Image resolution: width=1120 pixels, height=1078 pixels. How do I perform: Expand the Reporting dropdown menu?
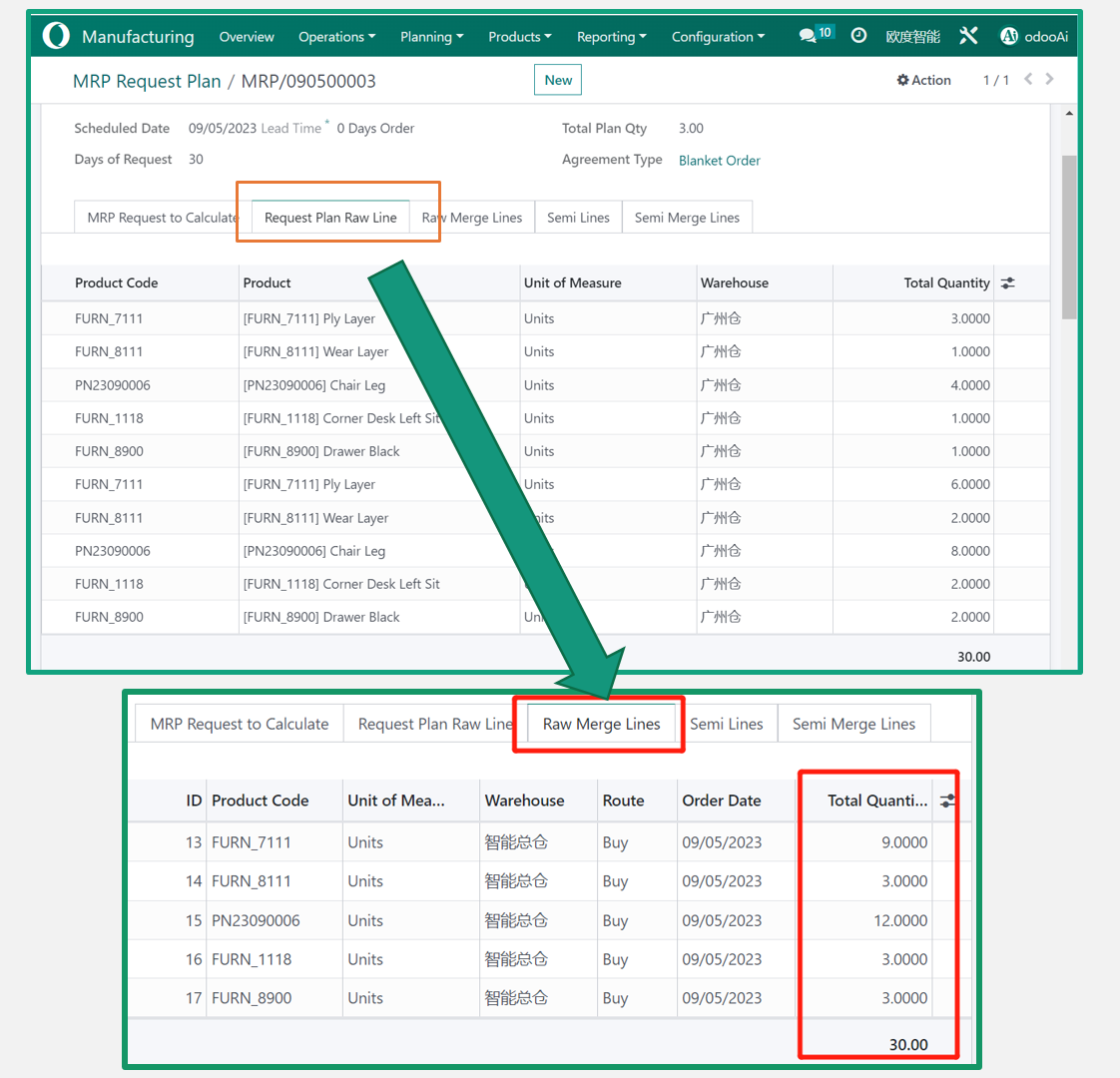click(x=611, y=37)
